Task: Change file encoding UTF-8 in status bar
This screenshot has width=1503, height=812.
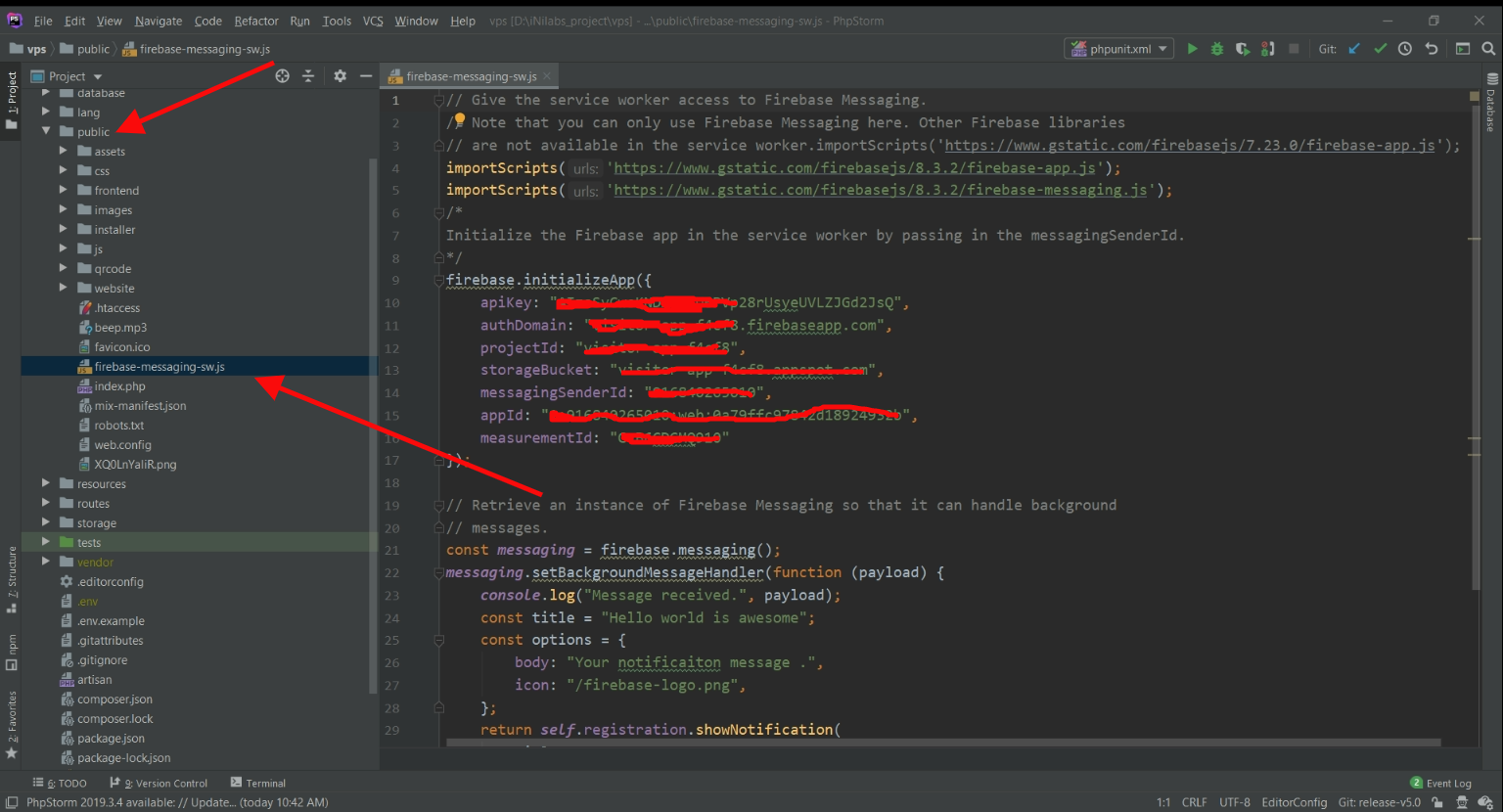Action: click(x=1235, y=802)
